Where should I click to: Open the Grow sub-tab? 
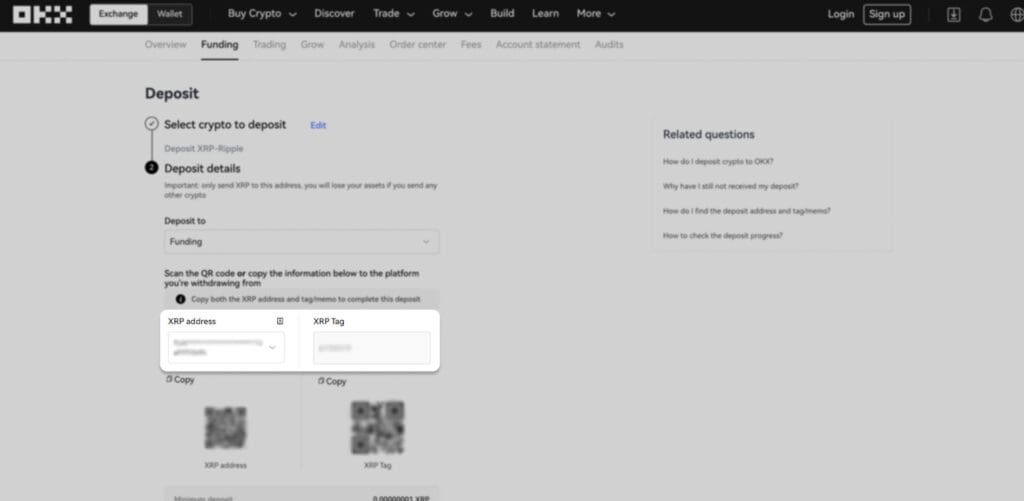click(312, 44)
